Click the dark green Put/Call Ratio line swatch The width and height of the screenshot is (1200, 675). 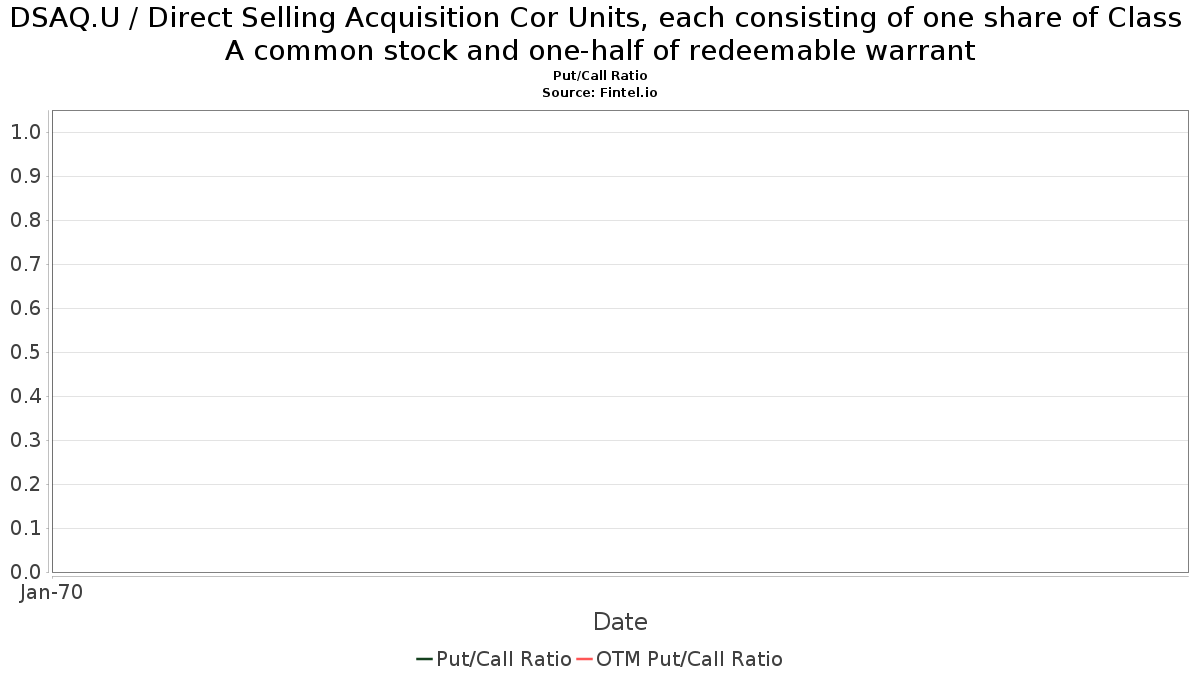(424, 659)
